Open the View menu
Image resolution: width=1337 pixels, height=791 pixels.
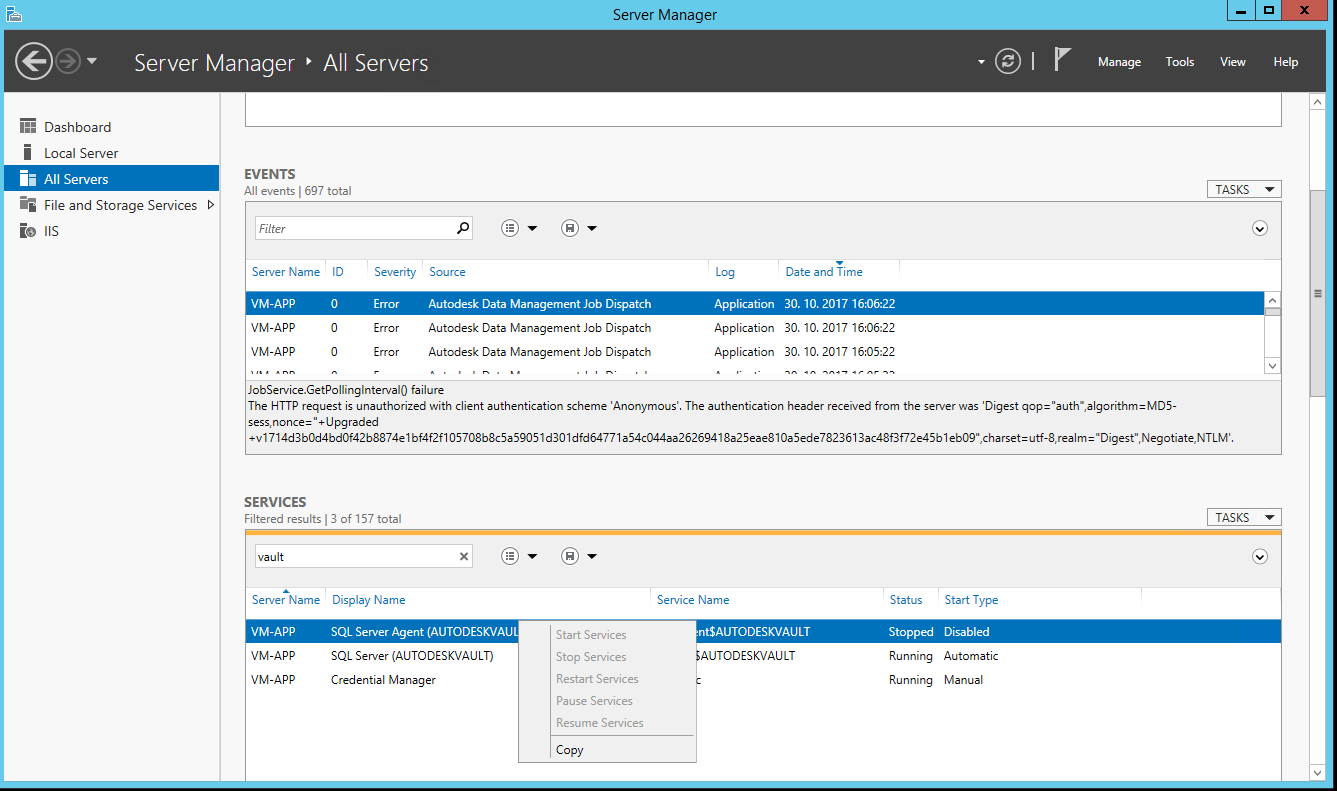[1233, 62]
